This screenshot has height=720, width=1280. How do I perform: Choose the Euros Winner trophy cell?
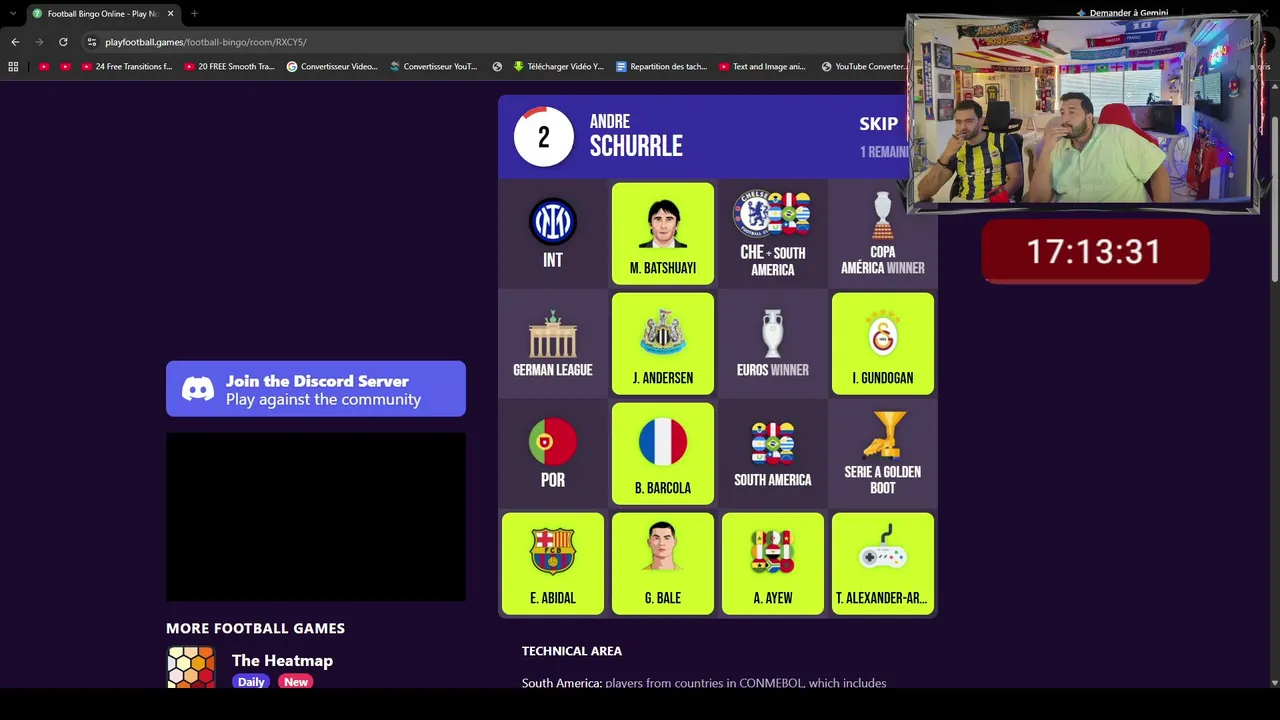773,344
